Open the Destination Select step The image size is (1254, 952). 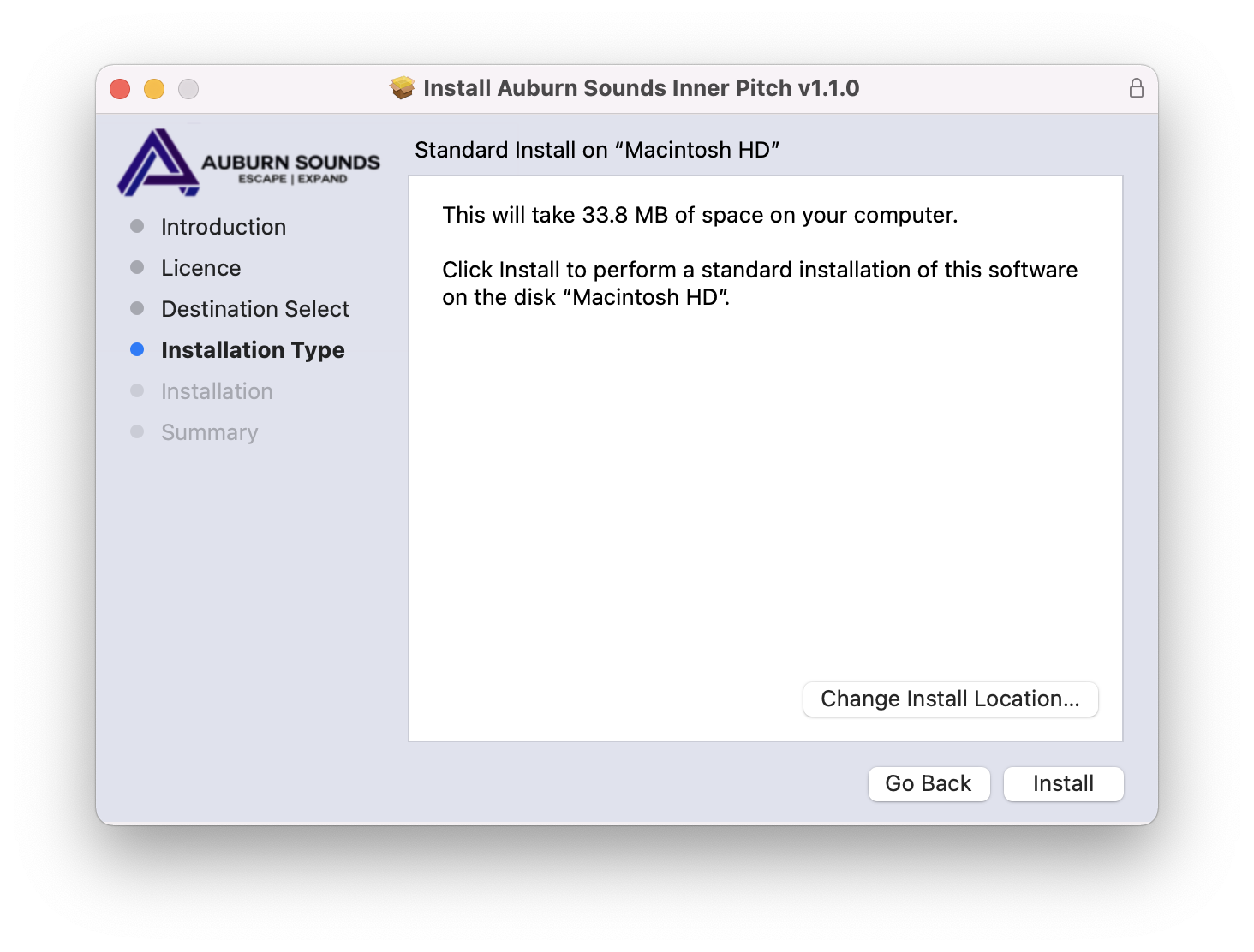click(x=254, y=309)
